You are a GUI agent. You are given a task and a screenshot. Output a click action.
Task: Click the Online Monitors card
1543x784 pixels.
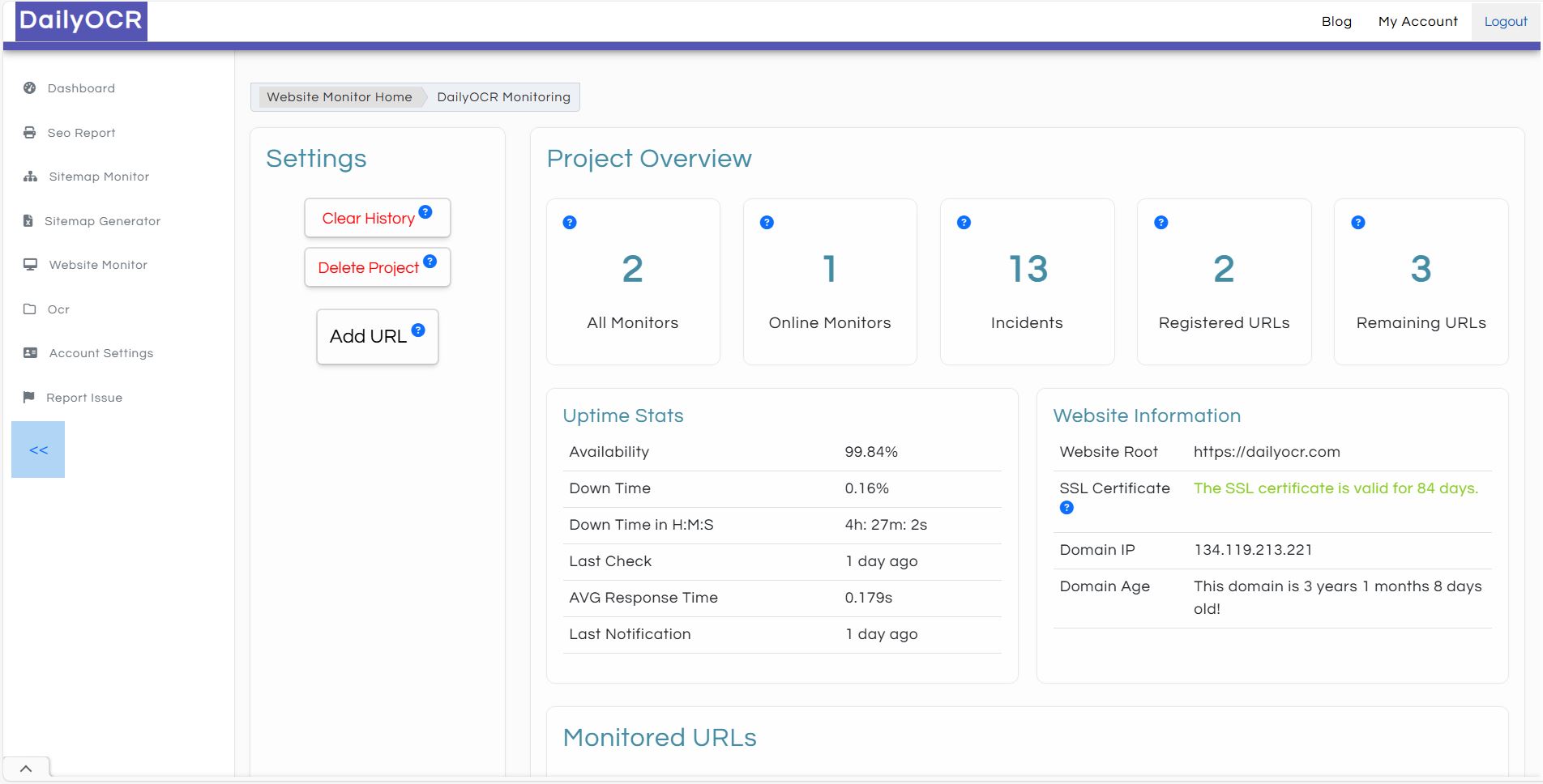[x=830, y=282]
